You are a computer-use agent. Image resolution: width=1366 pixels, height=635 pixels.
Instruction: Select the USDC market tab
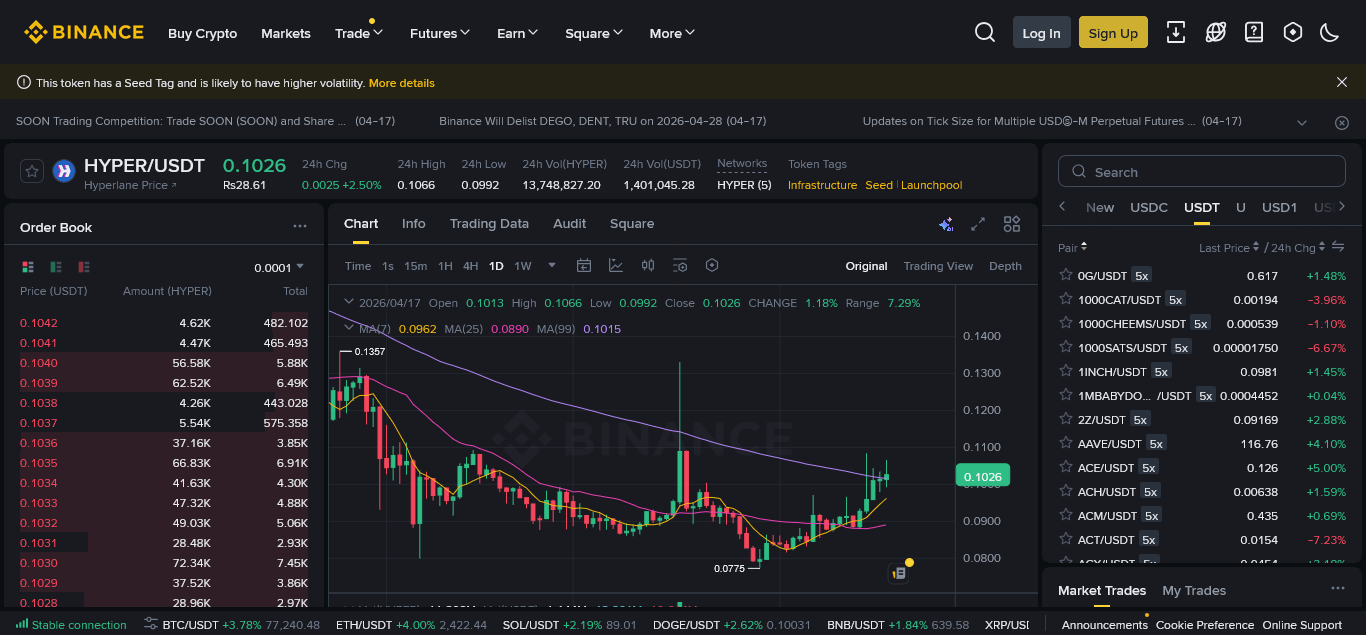(x=1149, y=207)
